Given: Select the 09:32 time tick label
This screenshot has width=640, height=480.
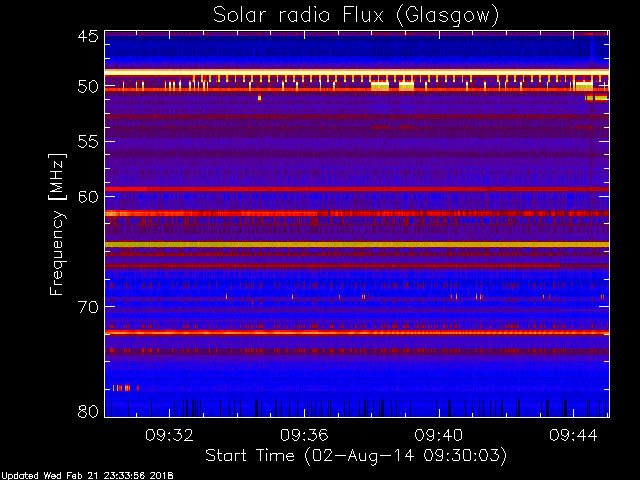Looking at the screenshot, I should click(169, 435).
